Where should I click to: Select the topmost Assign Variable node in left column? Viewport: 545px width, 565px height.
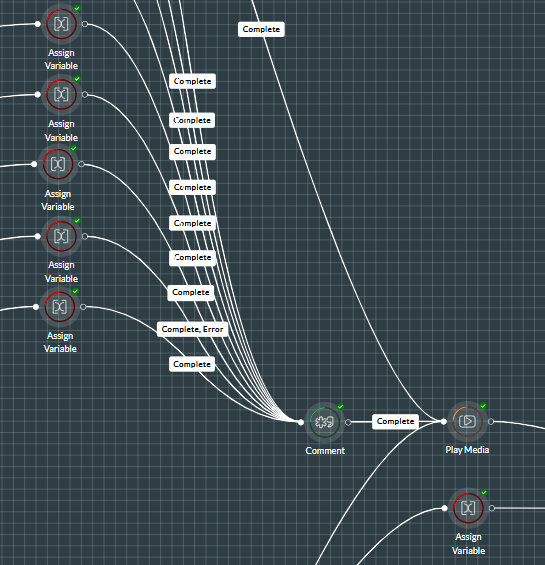(x=61, y=24)
